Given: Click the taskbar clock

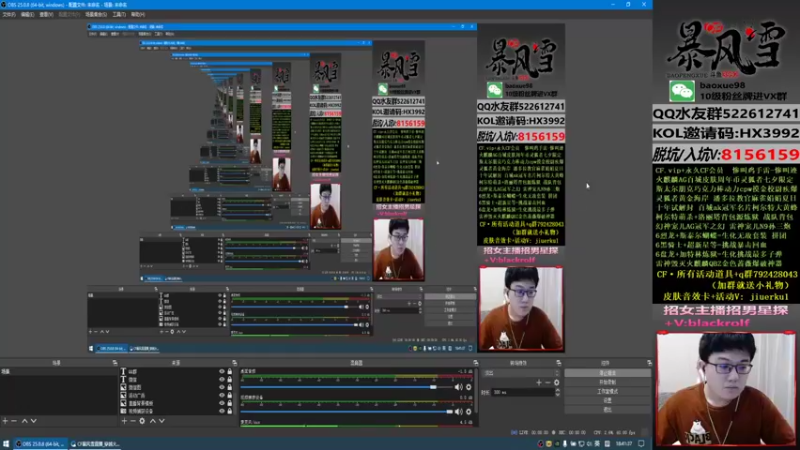Looking at the screenshot, I should 623,444.
